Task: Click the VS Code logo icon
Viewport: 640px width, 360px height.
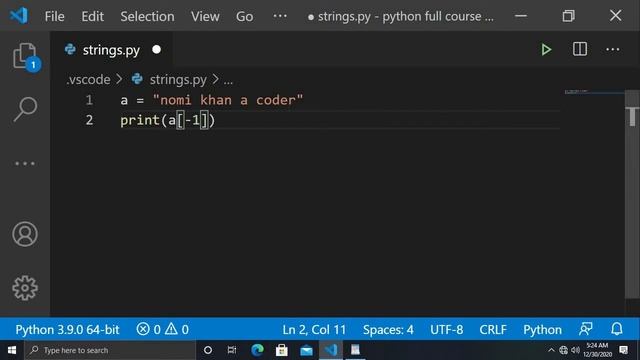Action: tap(19, 16)
